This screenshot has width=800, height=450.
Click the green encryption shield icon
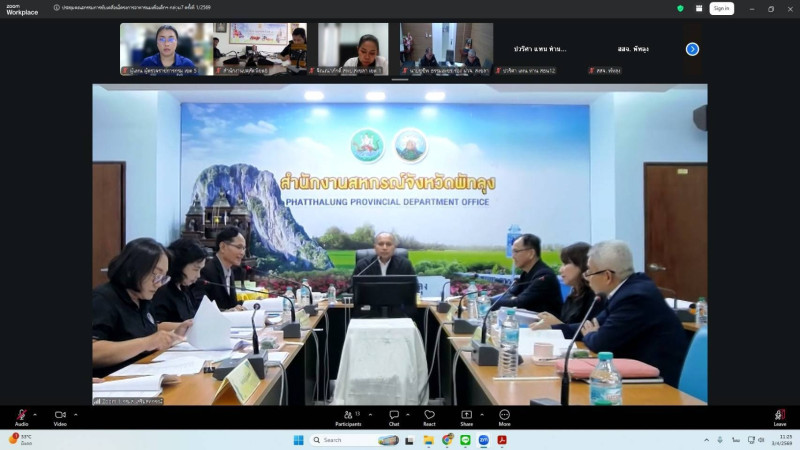tap(680, 8)
